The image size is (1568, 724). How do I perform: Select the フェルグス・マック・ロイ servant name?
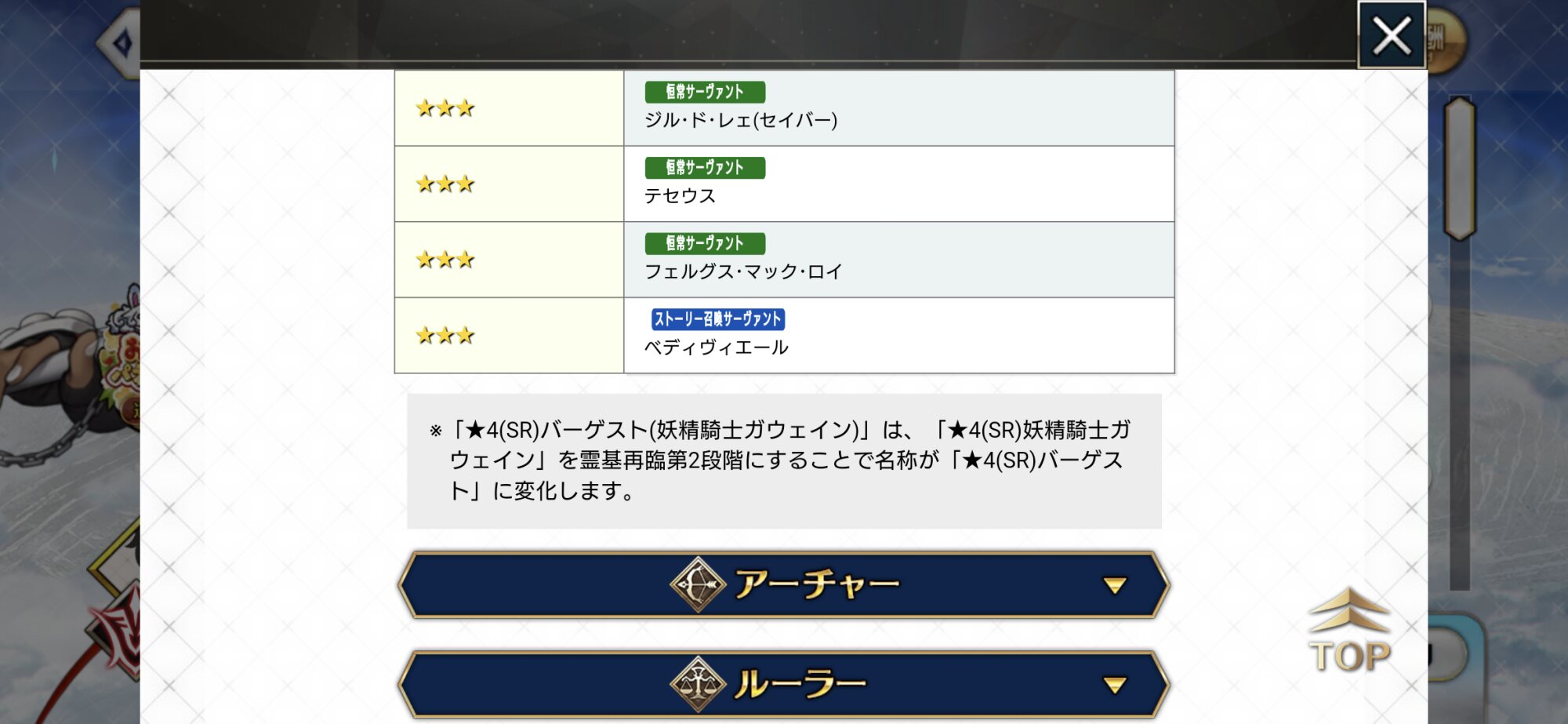(x=743, y=271)
